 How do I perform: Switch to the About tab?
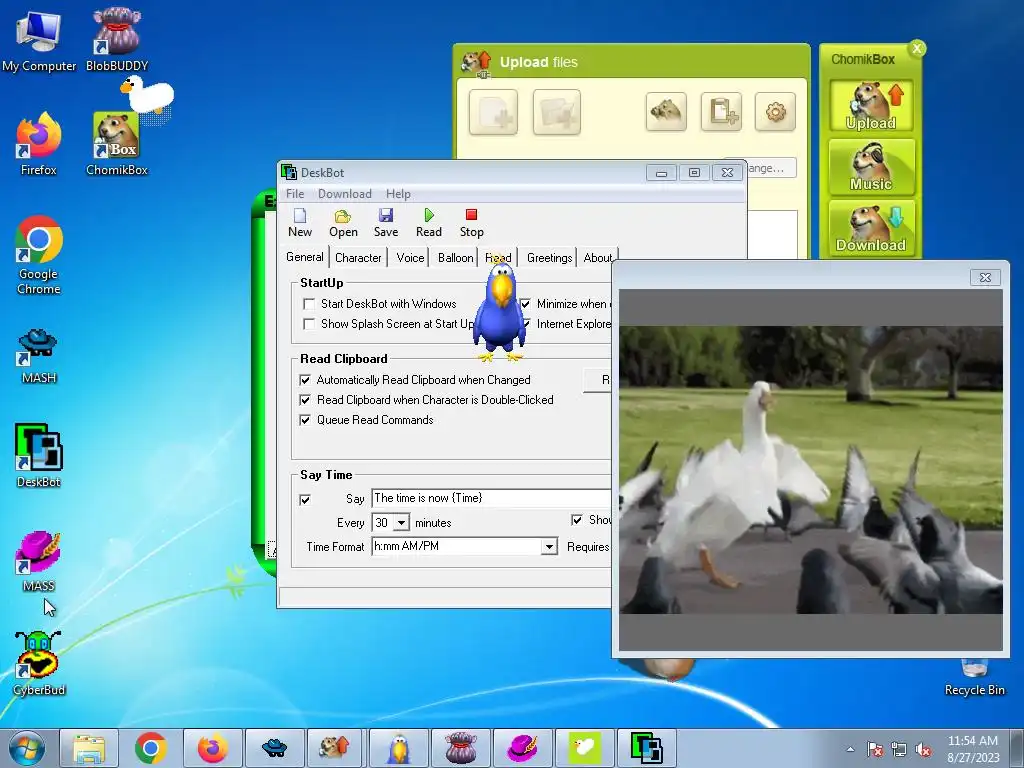(598, 258)
